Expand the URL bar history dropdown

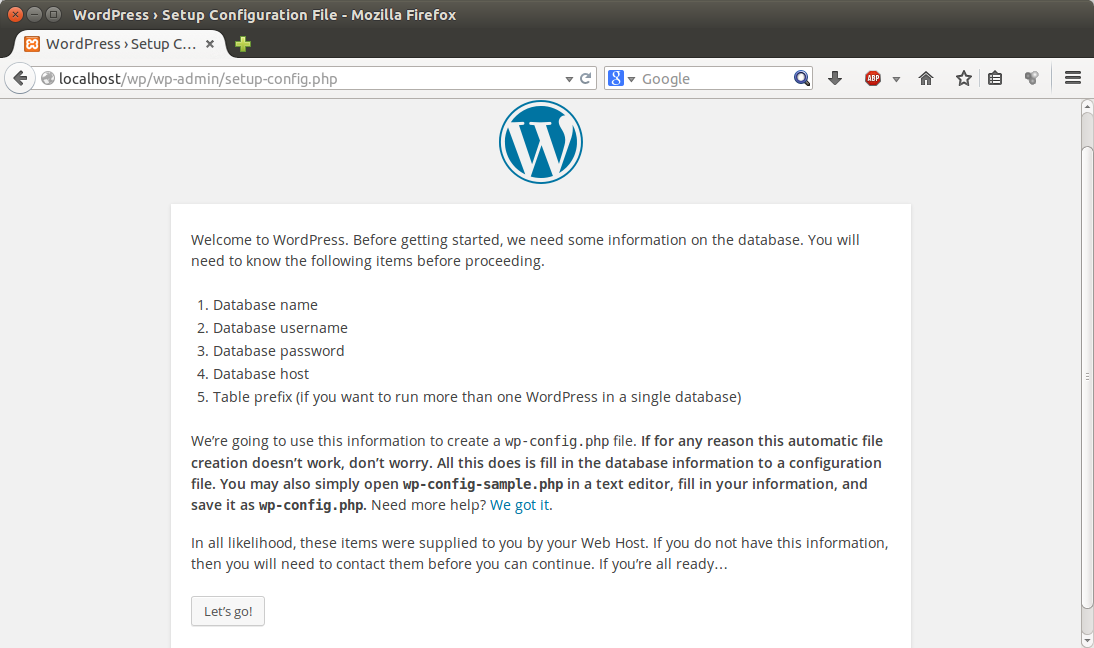coord(569,78)
